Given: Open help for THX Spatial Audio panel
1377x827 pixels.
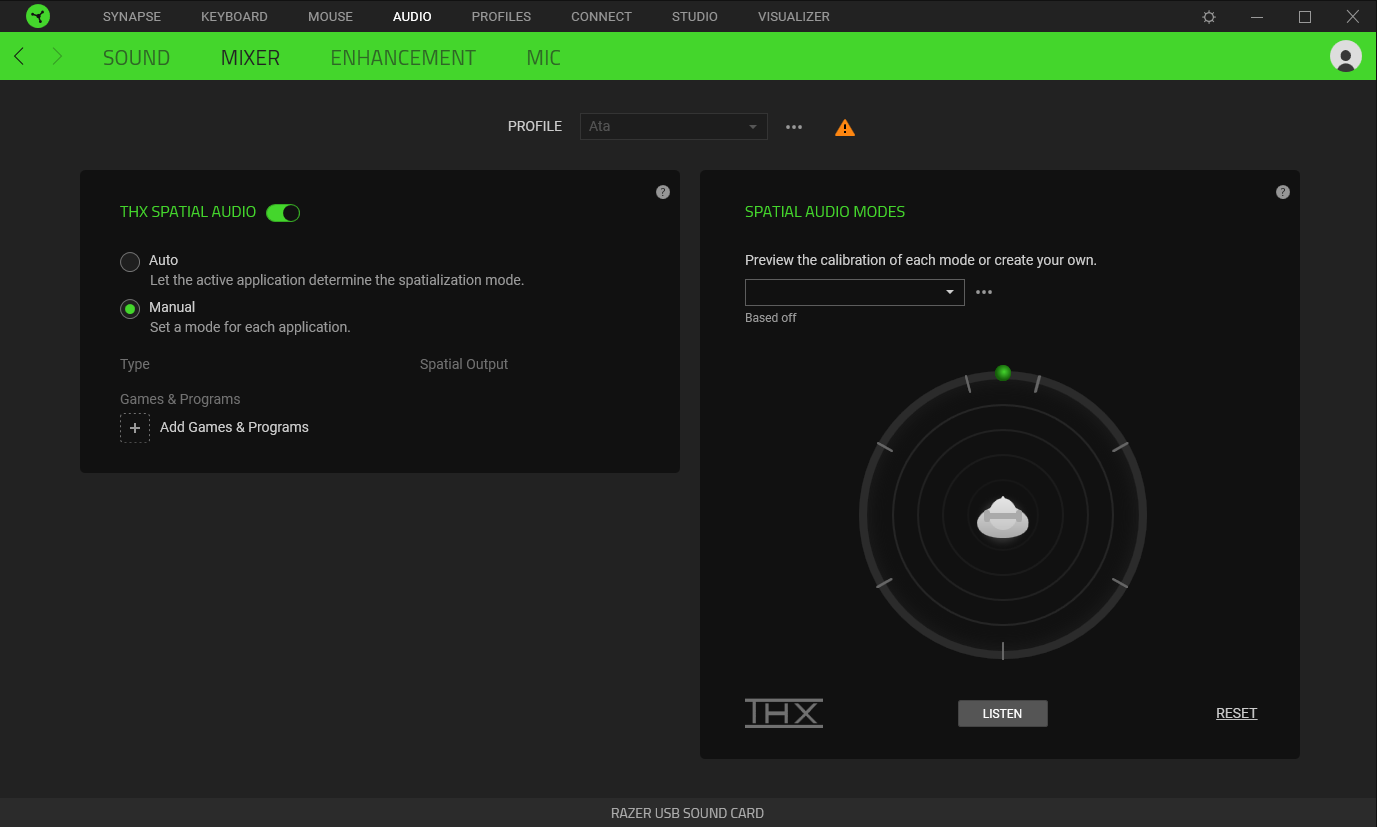Looking at the screenshot, I should pos(663,192).
